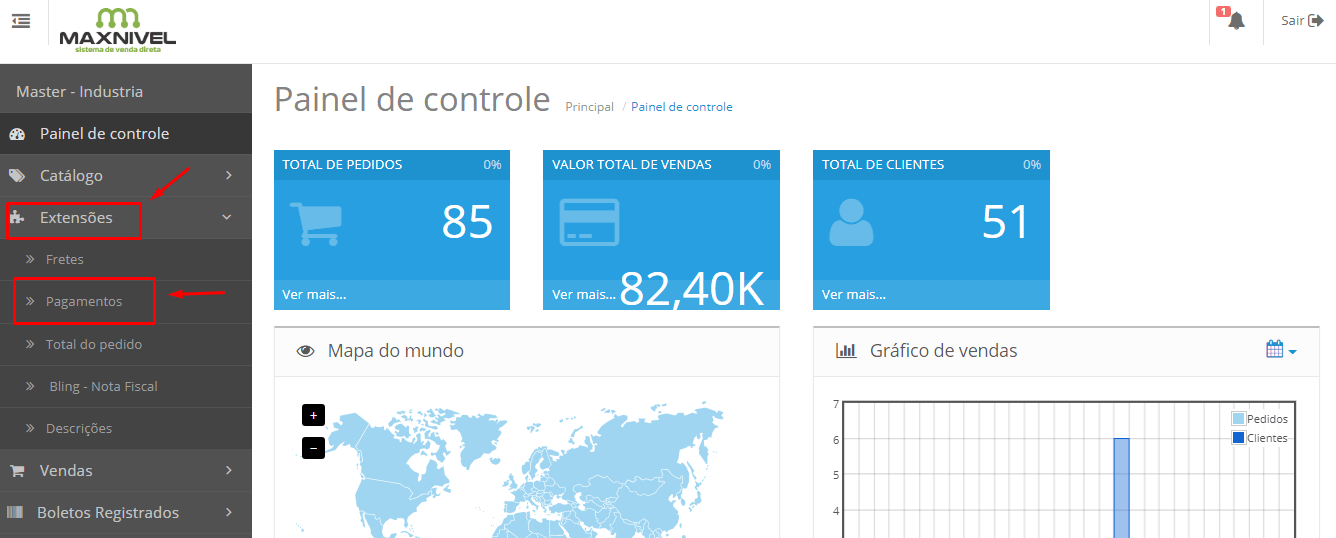This screenshot has width=1336, height=538.
Task: Click the credit card icon in sales tile
Action: click(x=589, y=223)
